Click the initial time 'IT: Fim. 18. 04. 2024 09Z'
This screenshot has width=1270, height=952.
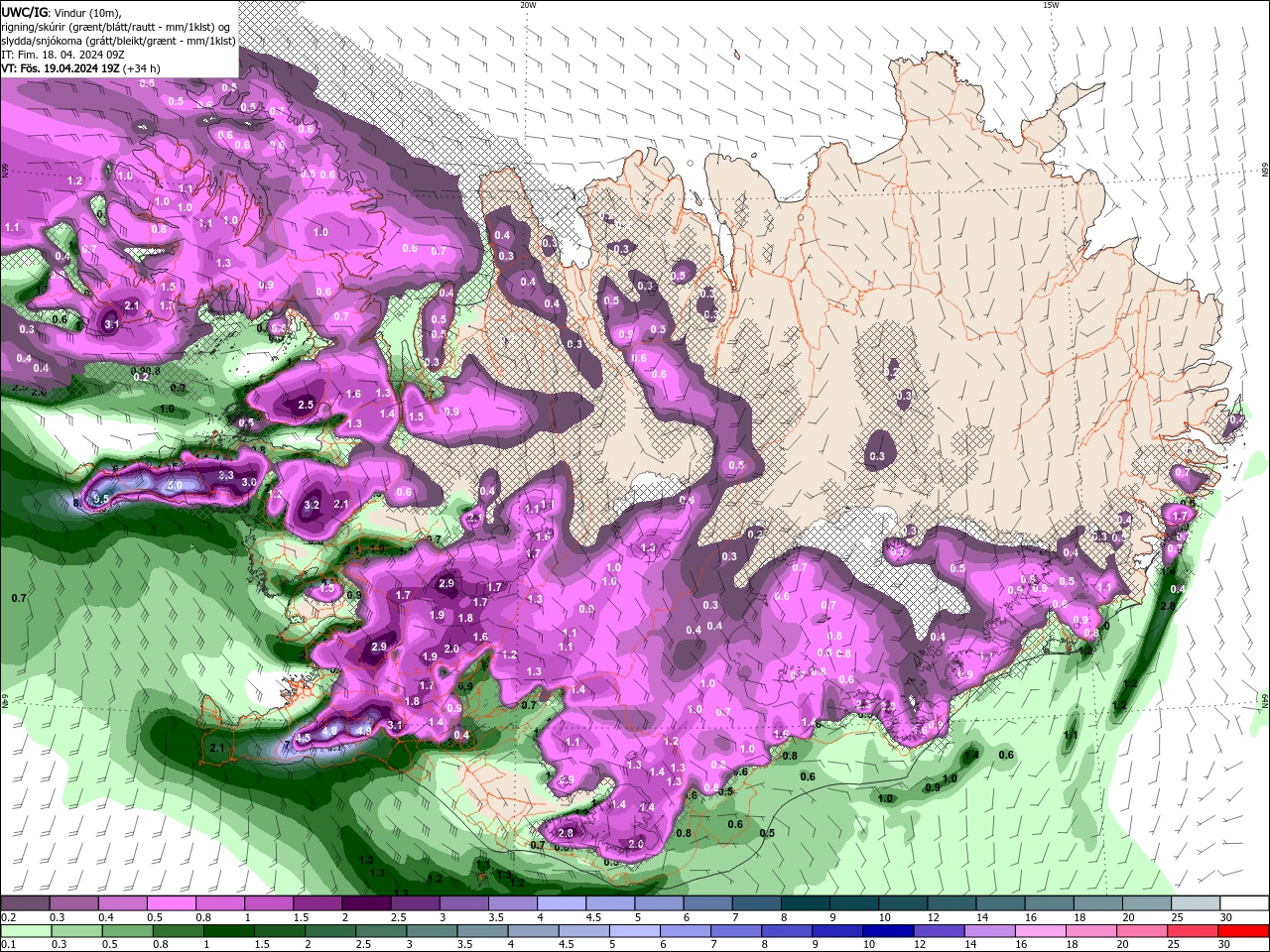click(x=63, y=55)
